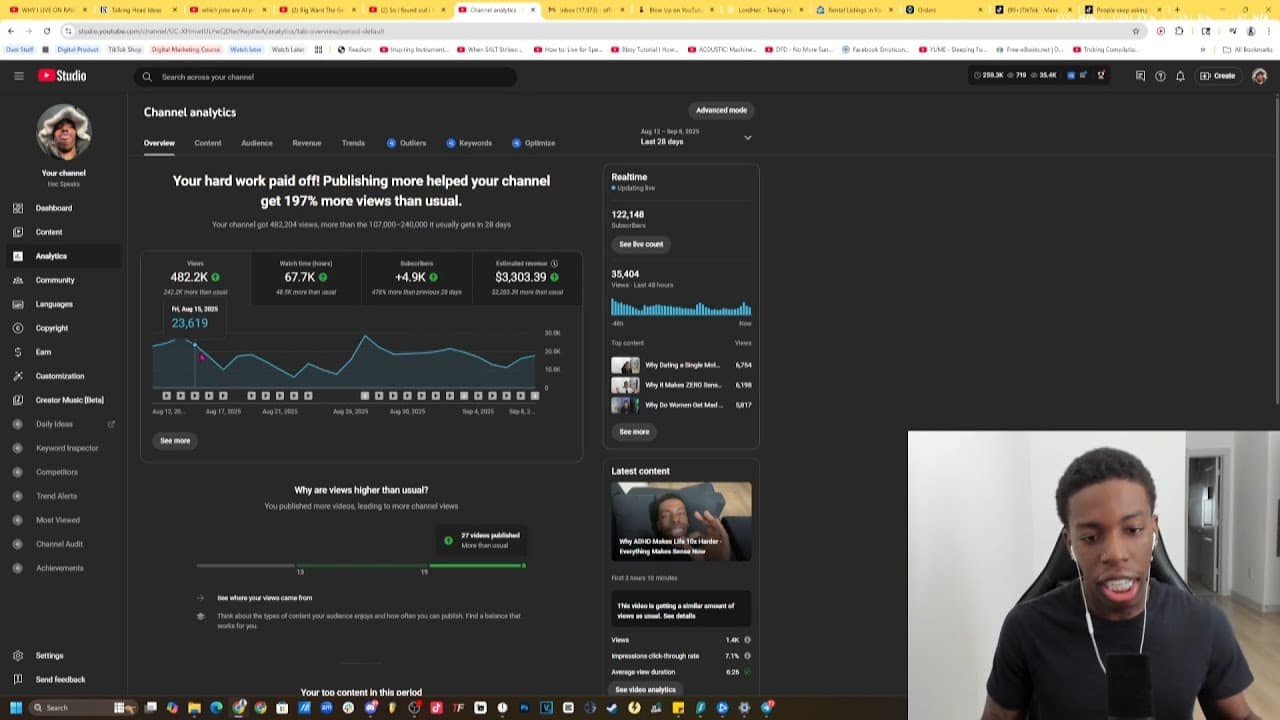Viewport: 1280px width, 720px height.
Task: Click the Realtime 48-hour views bar chart
Action: [x=681, y=307]
